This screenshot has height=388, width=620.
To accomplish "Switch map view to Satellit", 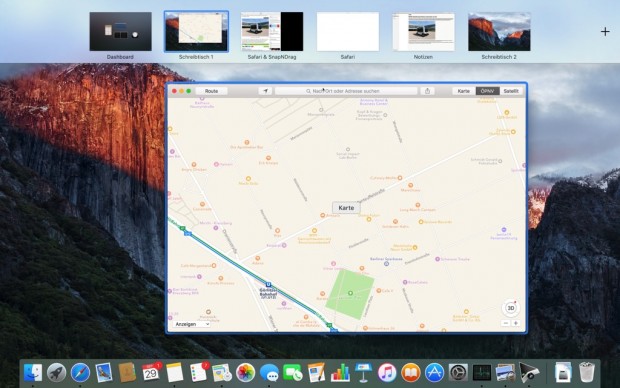I will 511,91.
